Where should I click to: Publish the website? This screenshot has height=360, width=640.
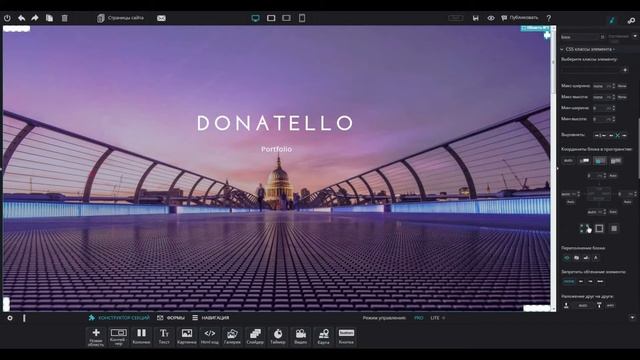pos(520,18)
